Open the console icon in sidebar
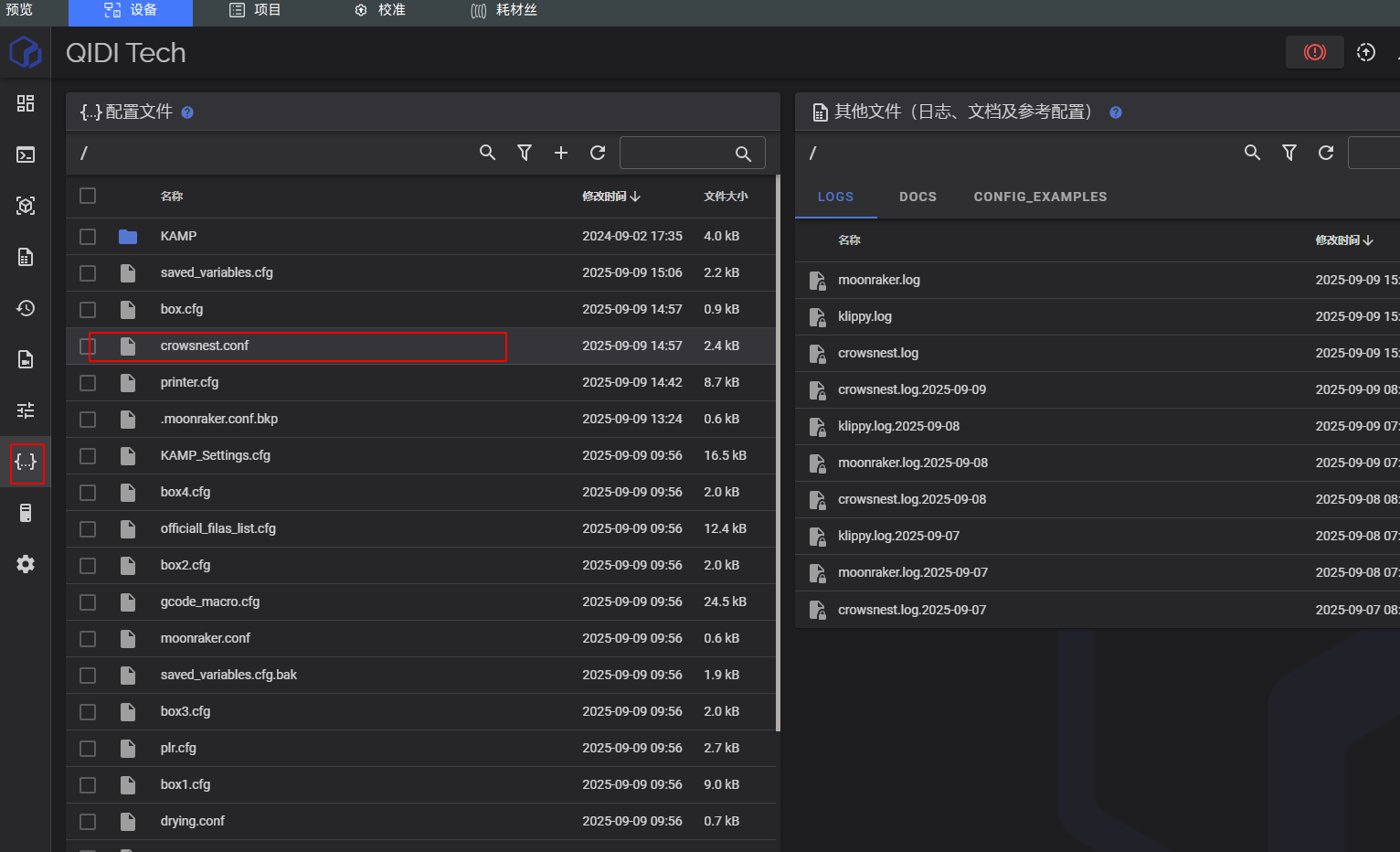 coord(26,154)
